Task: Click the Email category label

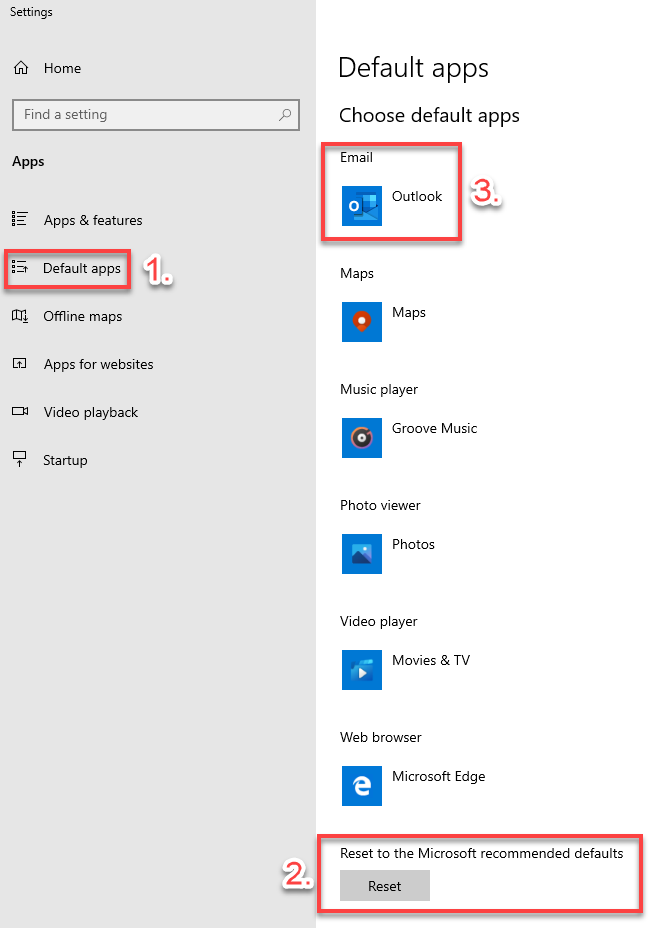Action: pyautogui.click(x=356, y=157)
